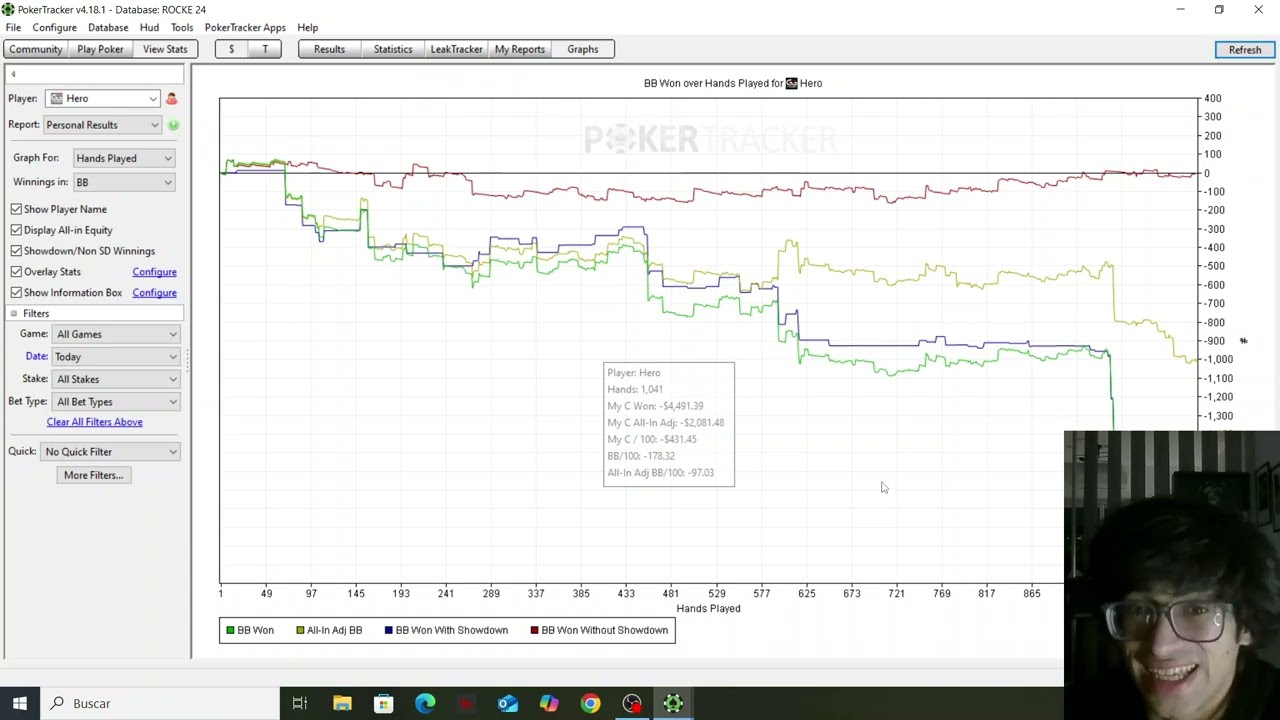Click the green BB Won legend swatch
This screenshot has height=720, width=1280.
230,630
